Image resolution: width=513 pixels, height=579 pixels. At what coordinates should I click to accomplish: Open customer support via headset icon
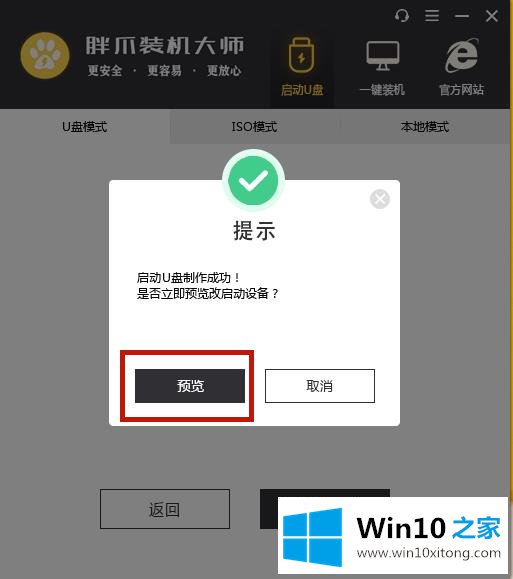(402, 16)
